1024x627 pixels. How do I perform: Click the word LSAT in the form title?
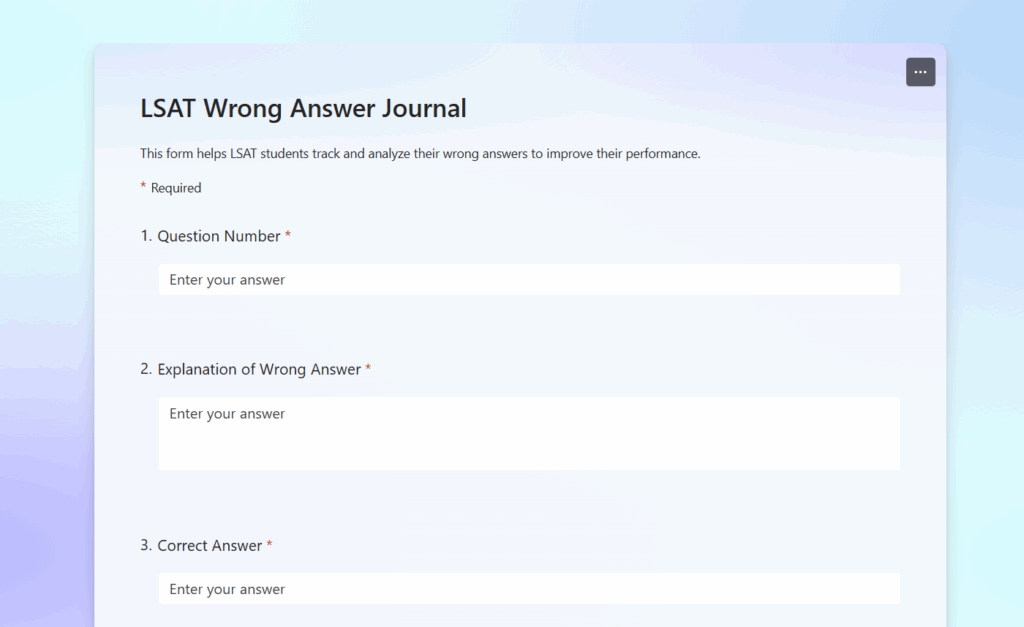point(170,108)
